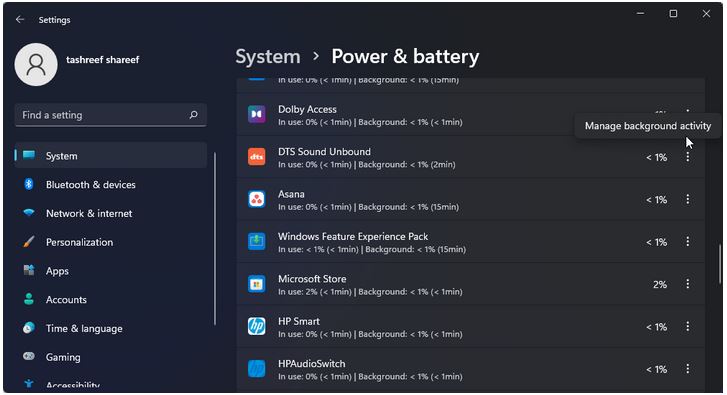This screenshot has width=727, height=395.
Task: Click the Network wifi icon in sidebar
Action: (x=29, y=213)
